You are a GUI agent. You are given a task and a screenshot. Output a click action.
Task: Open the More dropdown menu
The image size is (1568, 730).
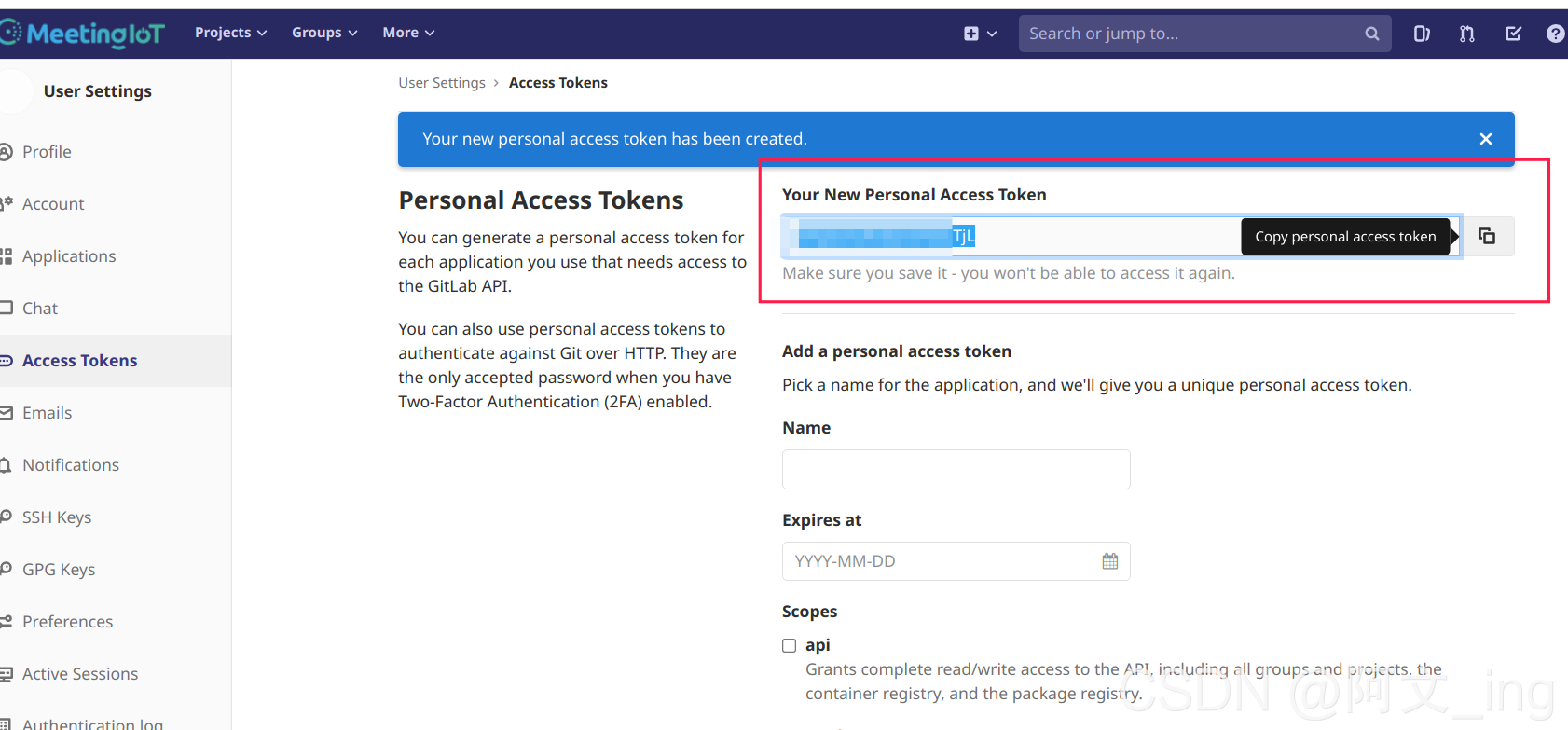pos(408,33)
